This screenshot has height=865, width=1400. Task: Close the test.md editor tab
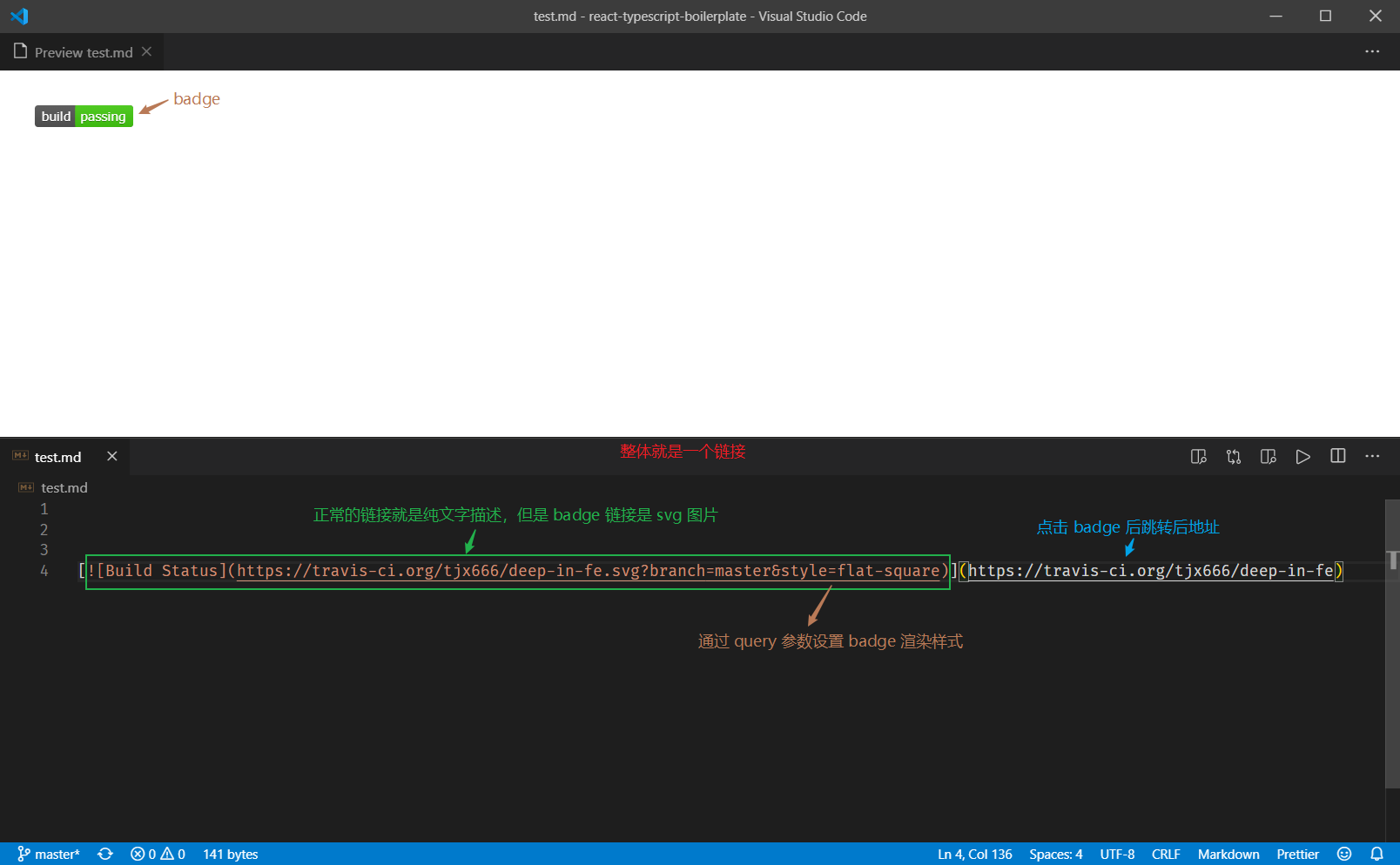tap(111, 456)
